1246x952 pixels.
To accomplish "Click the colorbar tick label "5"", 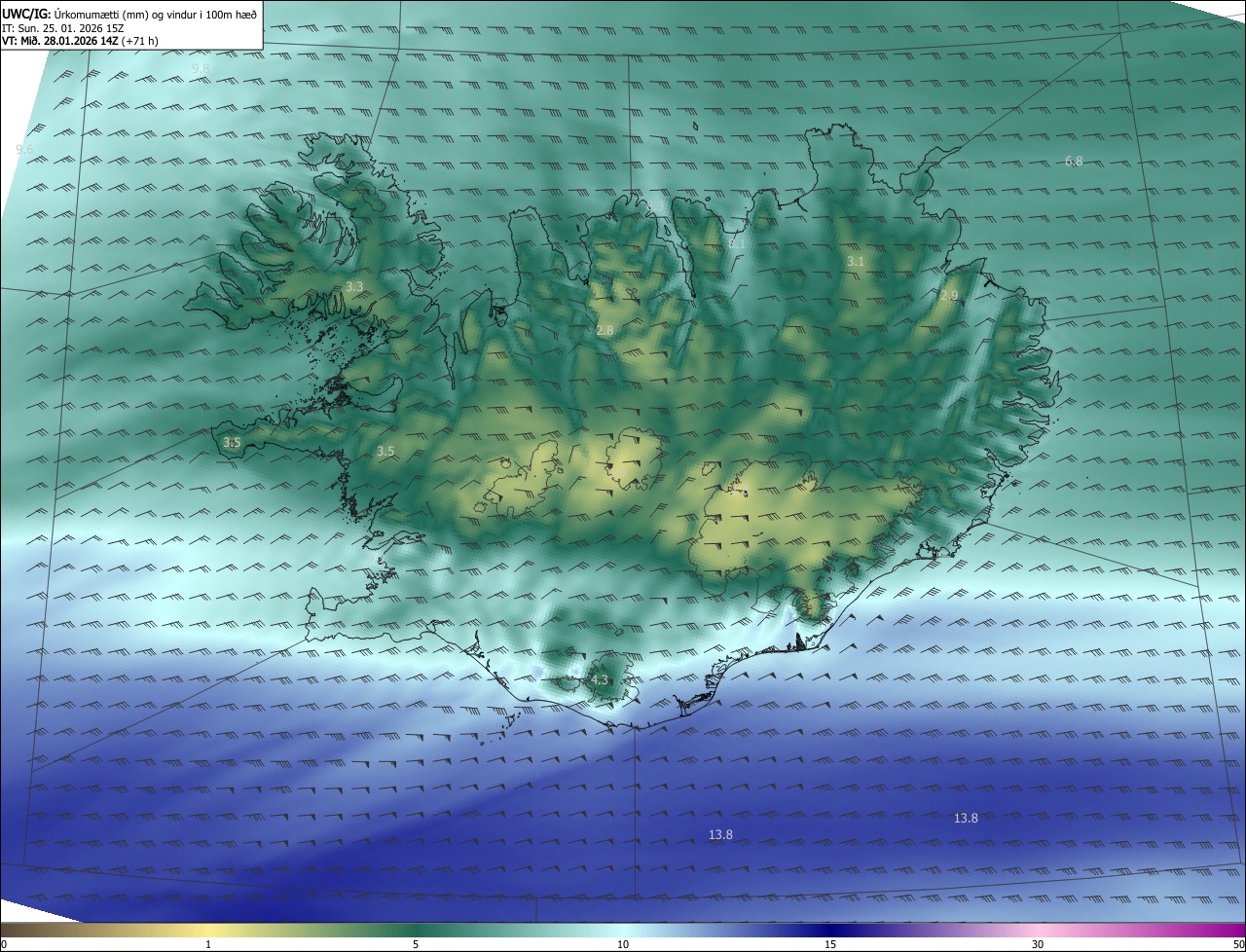I will pos(416,944).
